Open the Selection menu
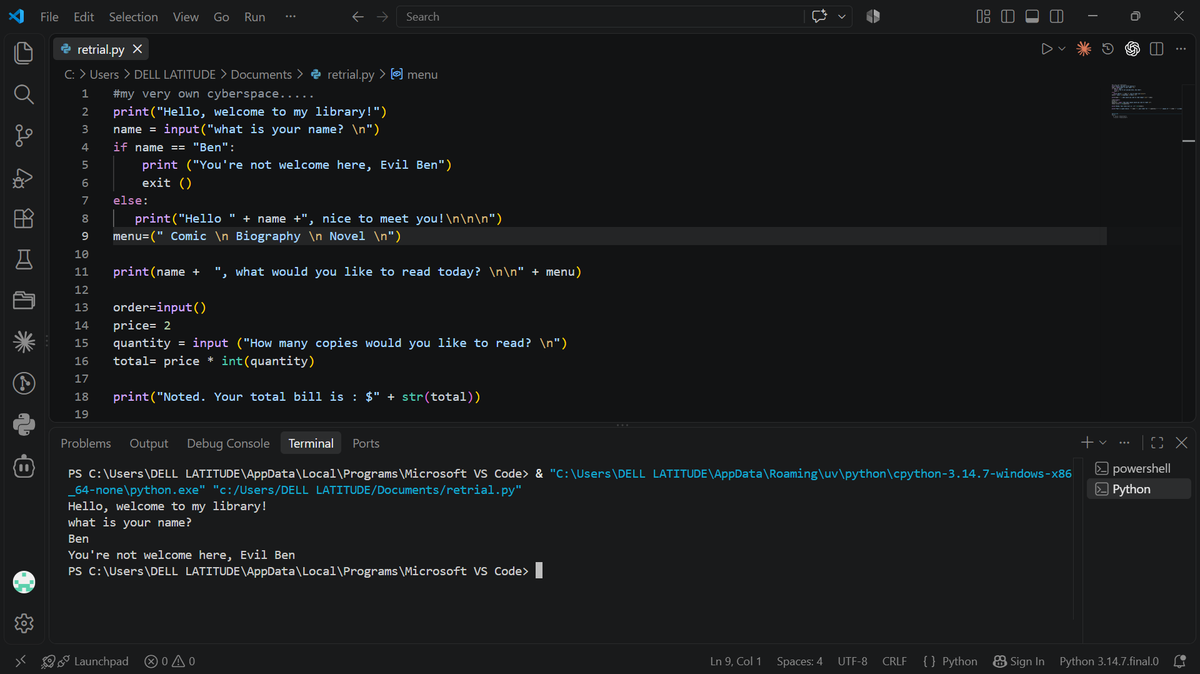This screenshot has height=674, width=1200. point(133,17)
